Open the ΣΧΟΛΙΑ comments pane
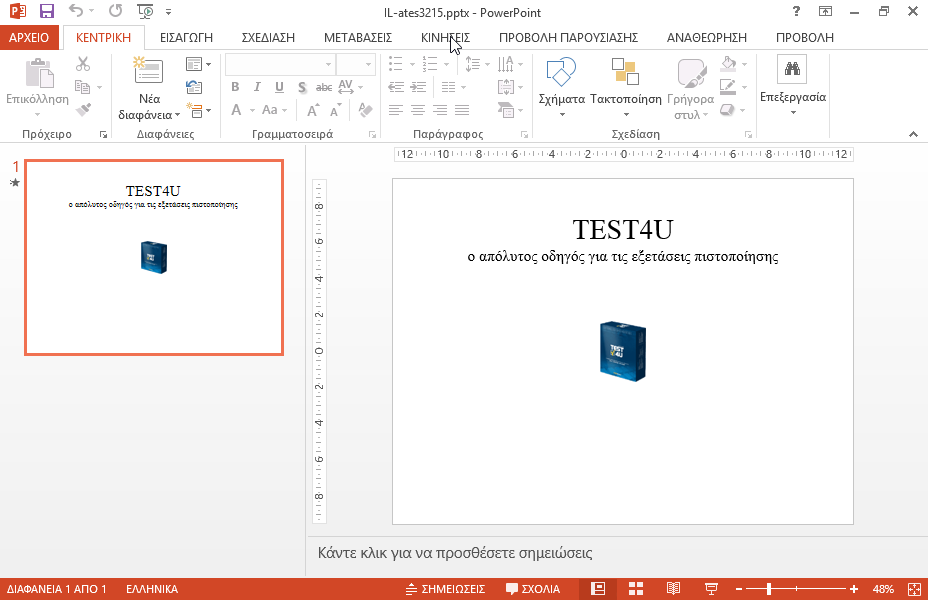Viewport: 928px width, 600px height. point(533,589)
